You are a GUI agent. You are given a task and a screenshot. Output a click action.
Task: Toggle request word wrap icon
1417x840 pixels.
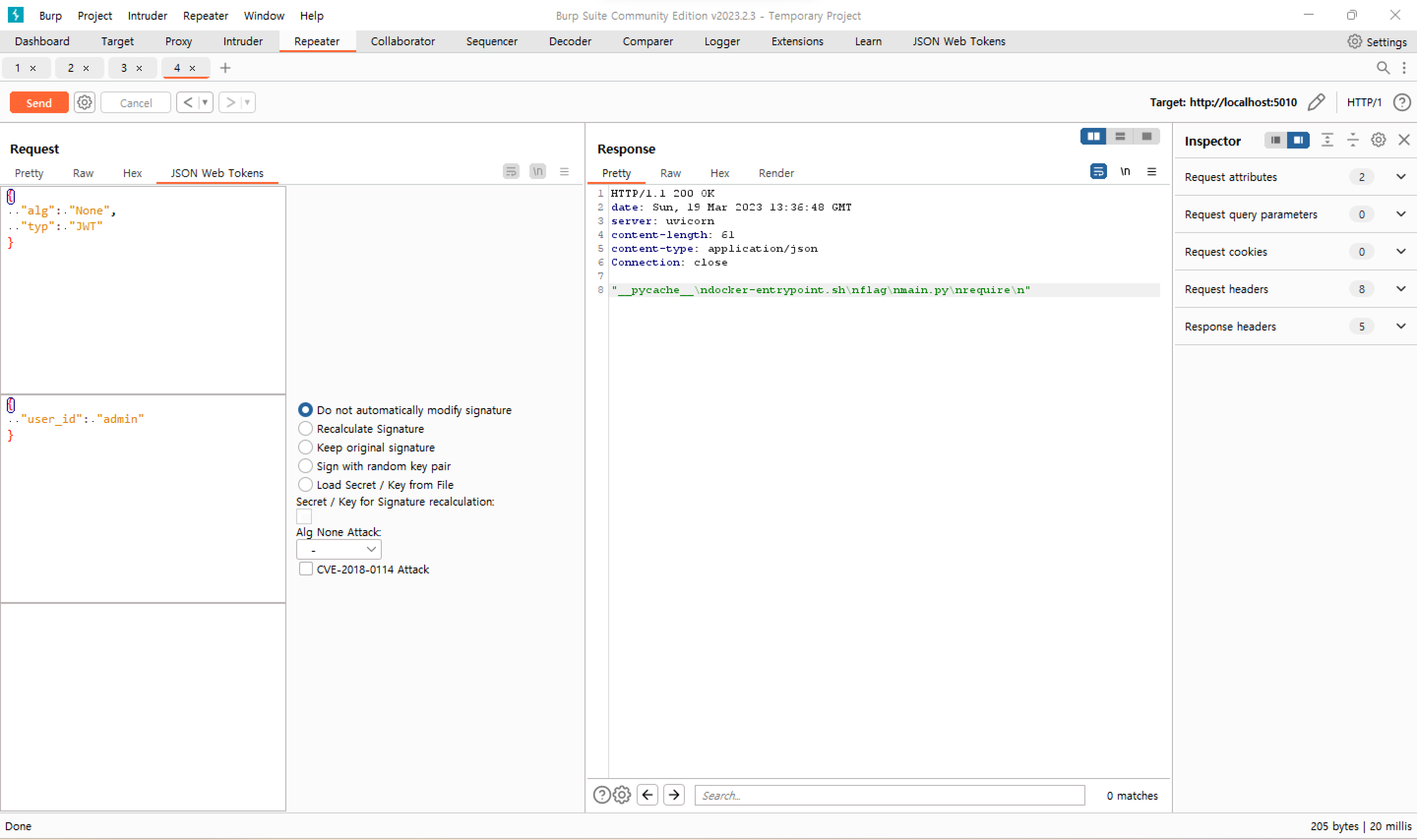511,171
